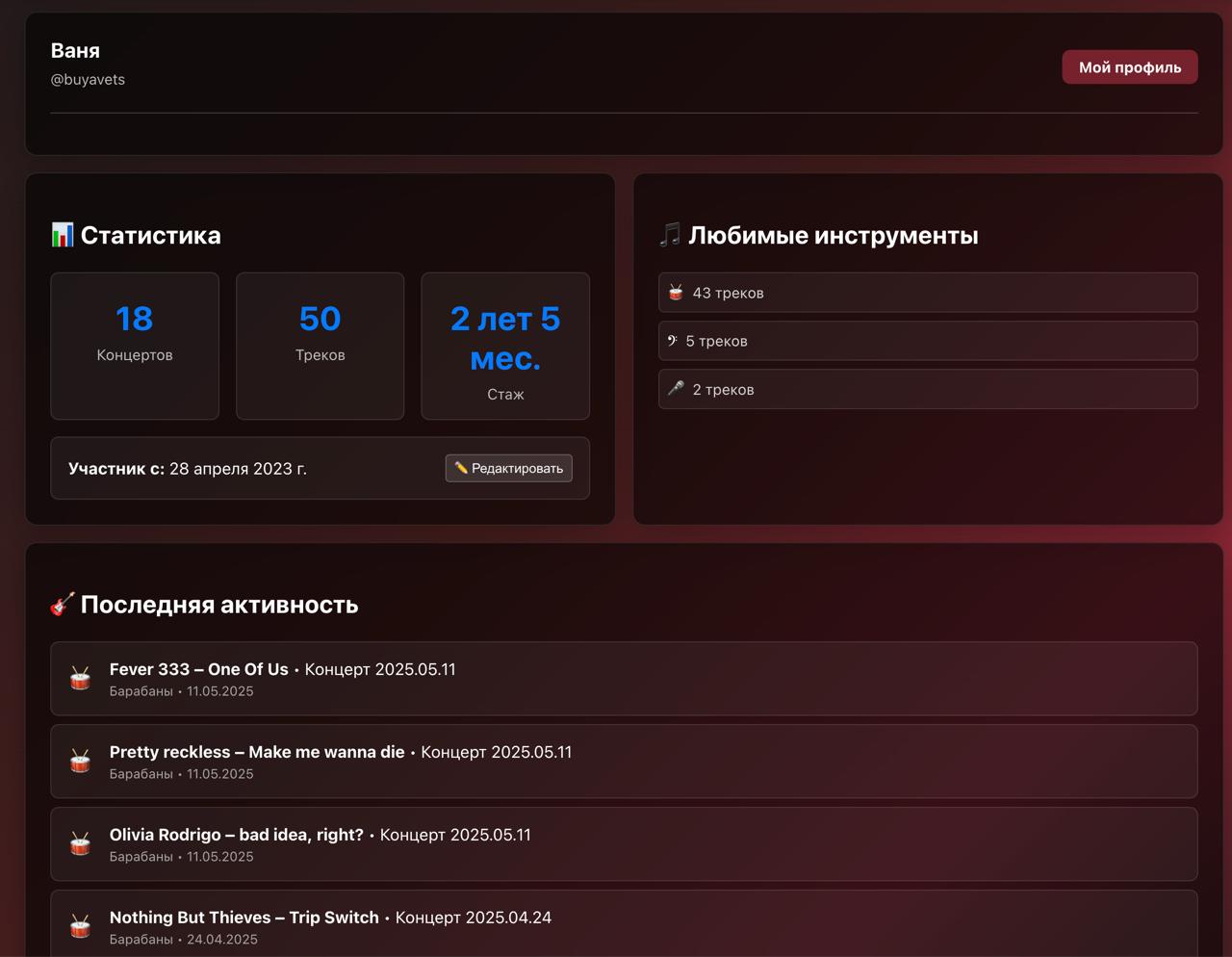The height and width of the screenshot is (957, 1232).
Task: Click the microphone icon in 2 треков row
Action: (676, 389)
